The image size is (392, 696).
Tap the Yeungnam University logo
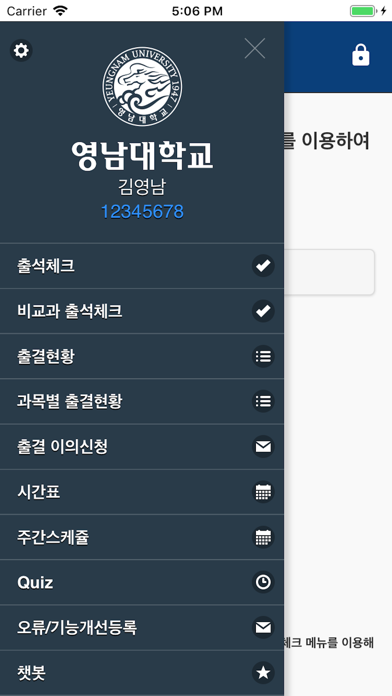point(142,86)
